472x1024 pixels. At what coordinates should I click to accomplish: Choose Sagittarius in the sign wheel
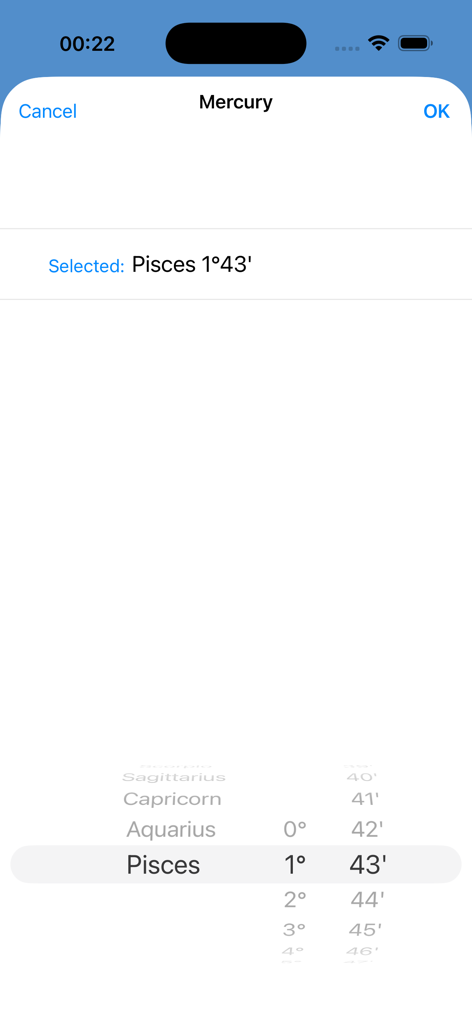click(174, 777)
